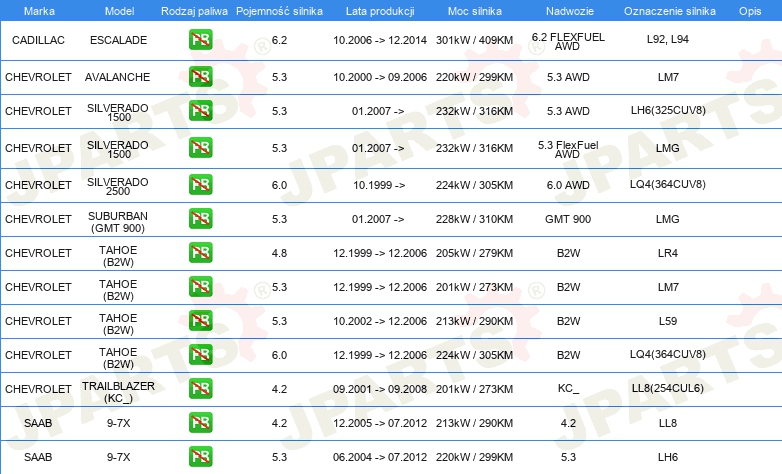The height and width of the screenshot is (474, 782).
Task: Select engine code LH6(325CUV8)
Action: coord(668,110)
